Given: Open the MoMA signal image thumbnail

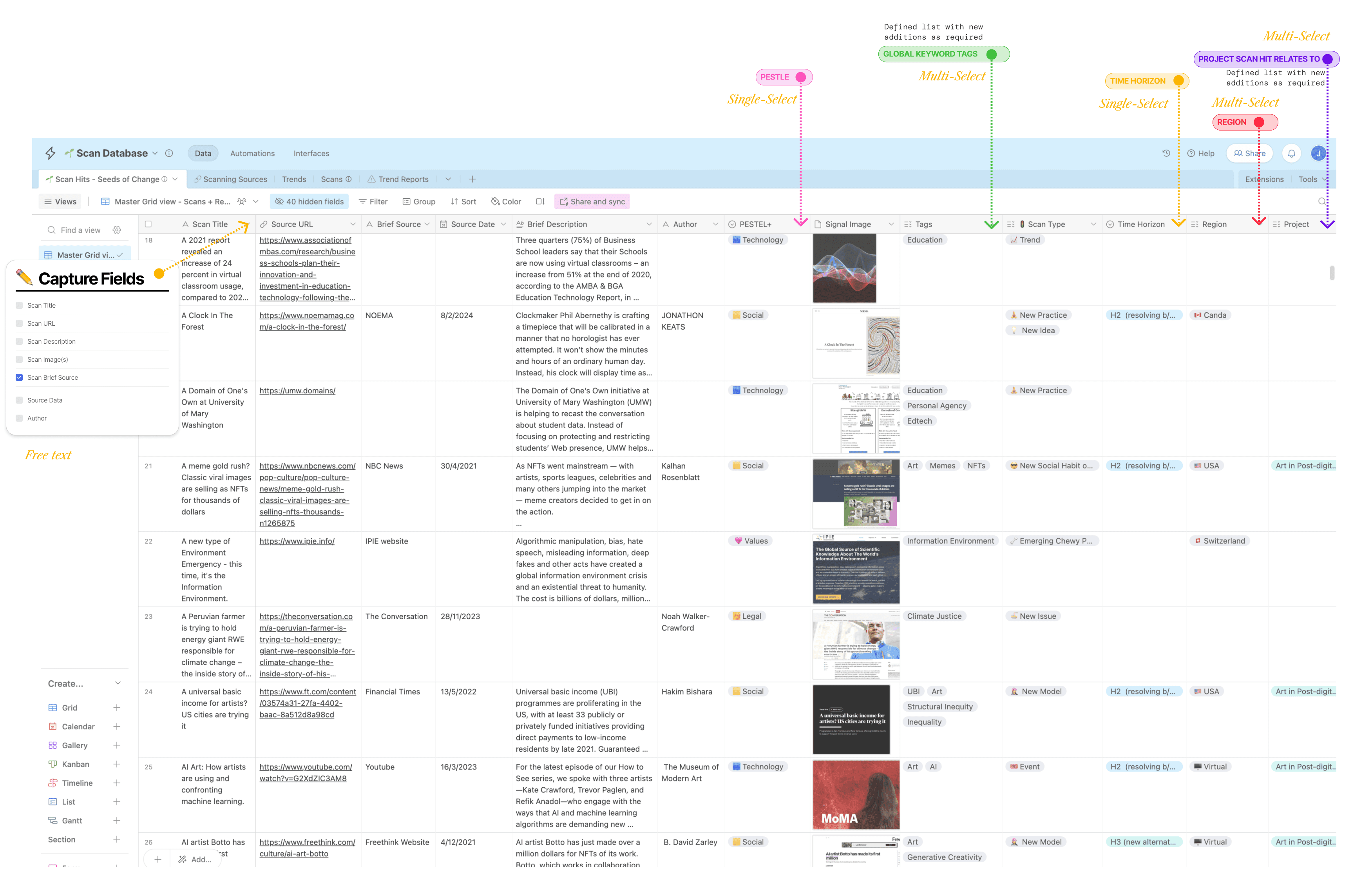Looking at the screenshot, I should point(856,795).
